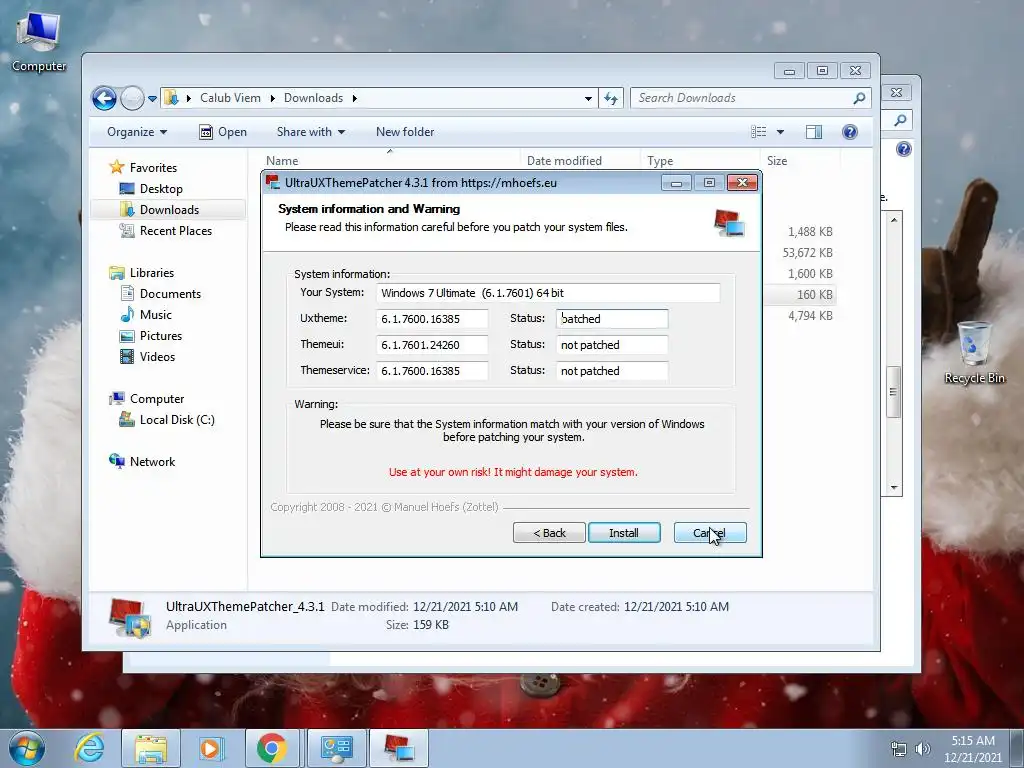Open the view options dropdown arrow
The width and height of the screenshot is (1024, 768).
click(780, 132)
